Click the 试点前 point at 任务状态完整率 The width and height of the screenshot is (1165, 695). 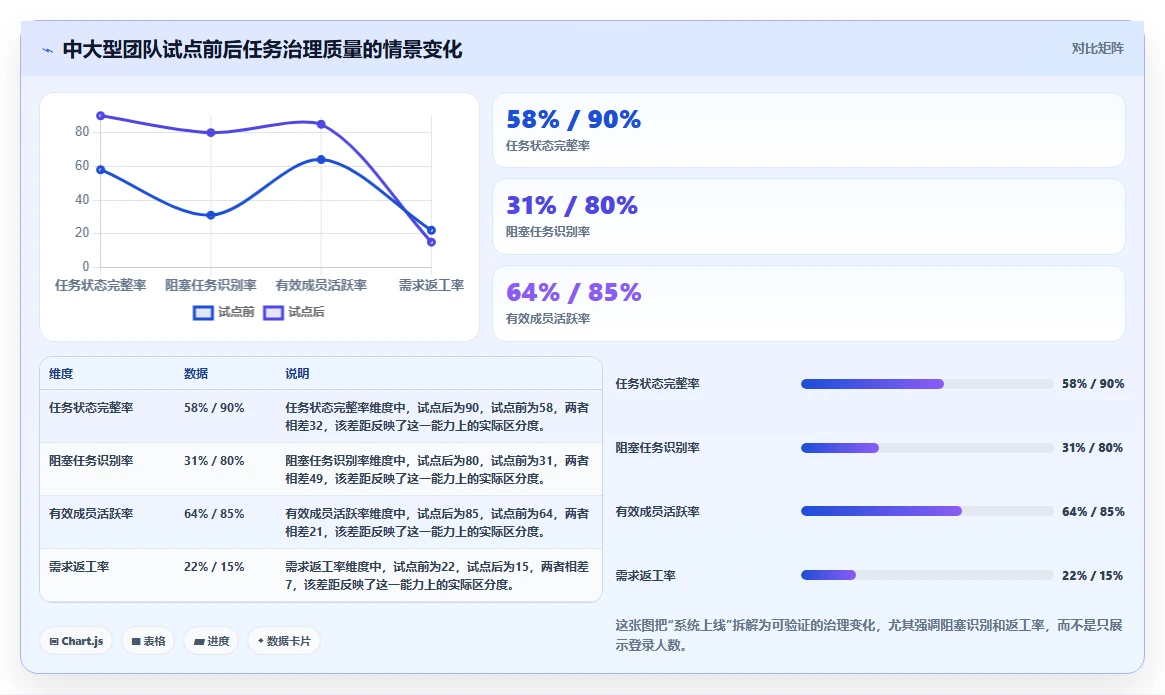[x=100, y=169]
